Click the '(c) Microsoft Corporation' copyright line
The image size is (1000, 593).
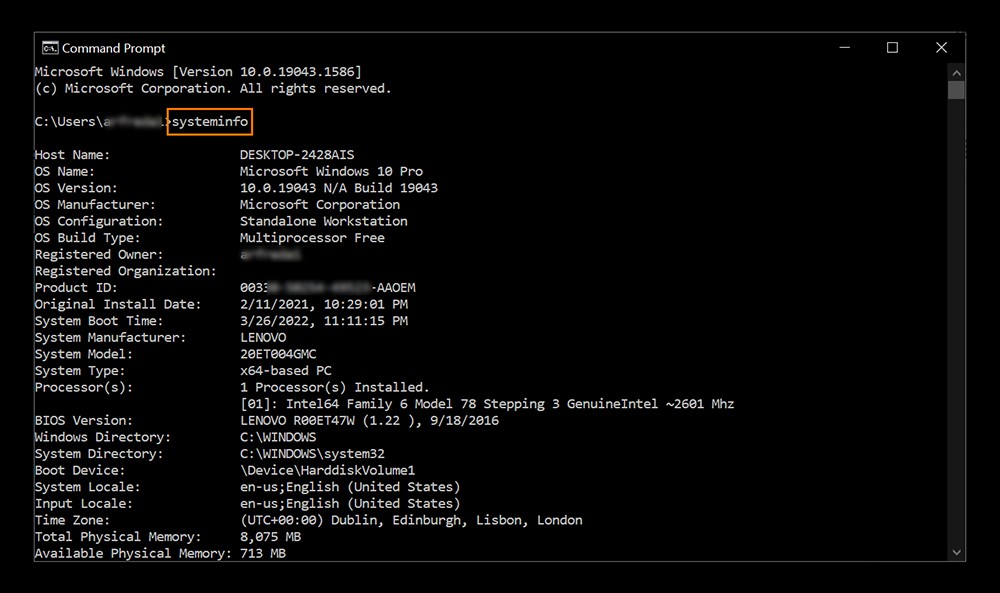pyautogui.click(x=213, y=89)
